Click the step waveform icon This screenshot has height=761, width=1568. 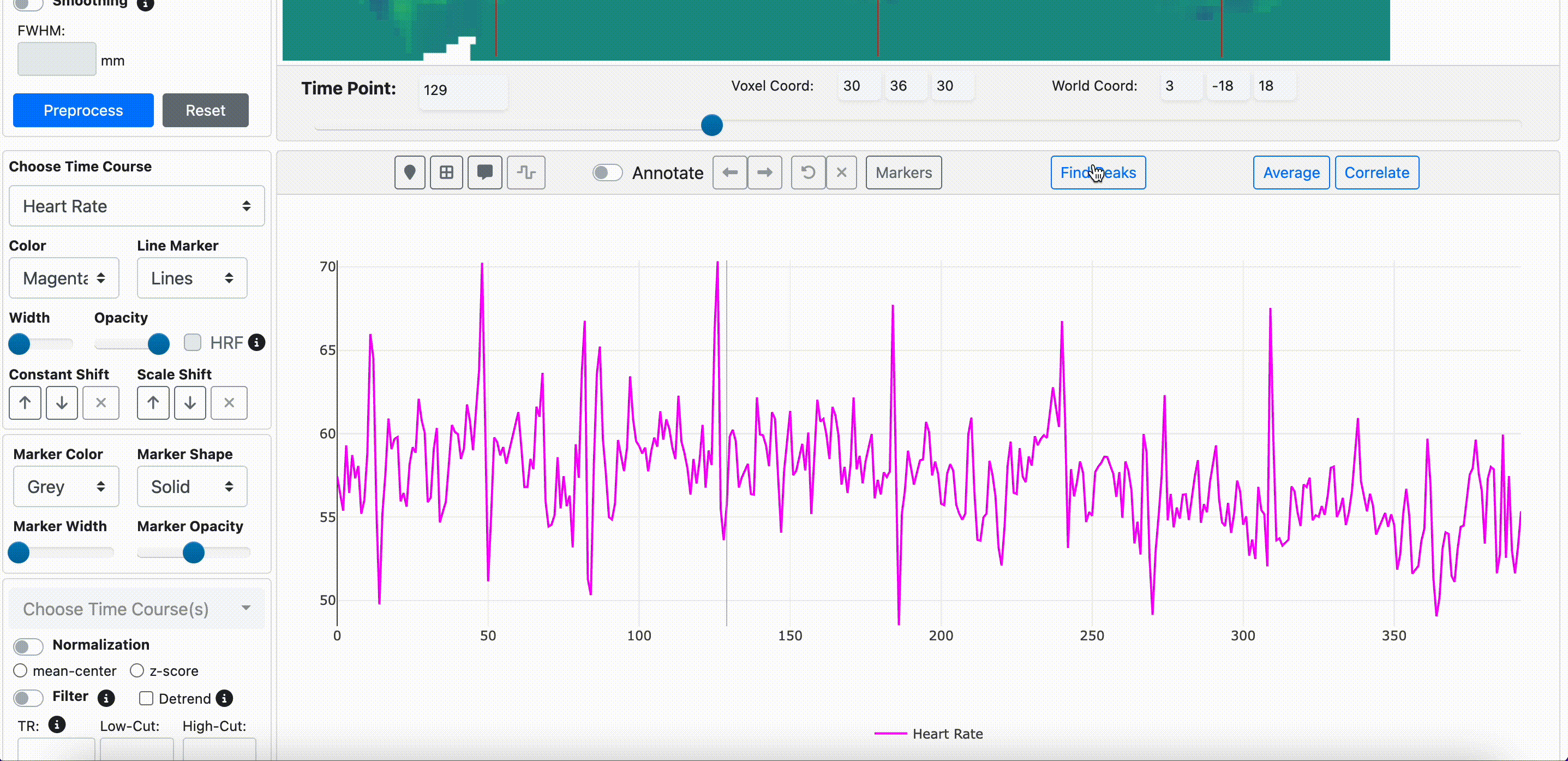click(526, 173)
